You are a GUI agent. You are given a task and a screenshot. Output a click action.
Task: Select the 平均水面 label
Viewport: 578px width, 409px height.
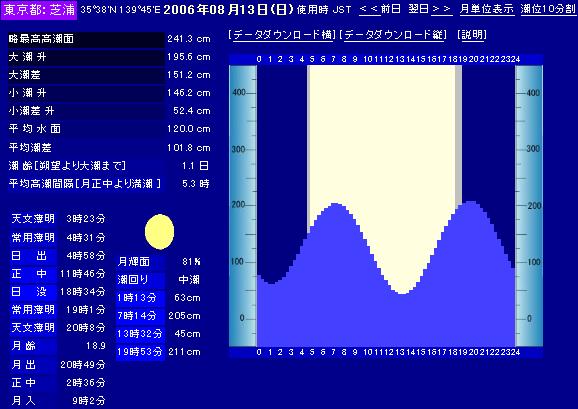coord(35,129)
